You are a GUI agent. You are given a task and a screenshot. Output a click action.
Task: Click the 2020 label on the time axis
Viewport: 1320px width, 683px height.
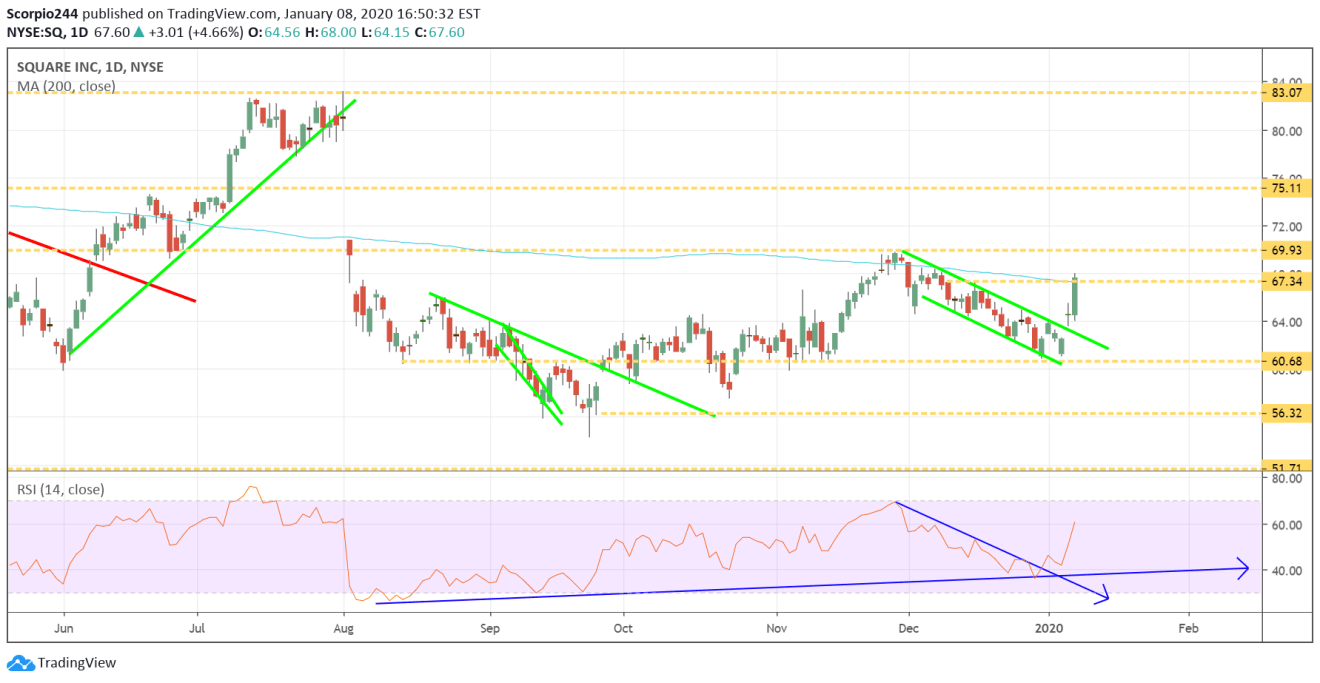(1050, 628)
